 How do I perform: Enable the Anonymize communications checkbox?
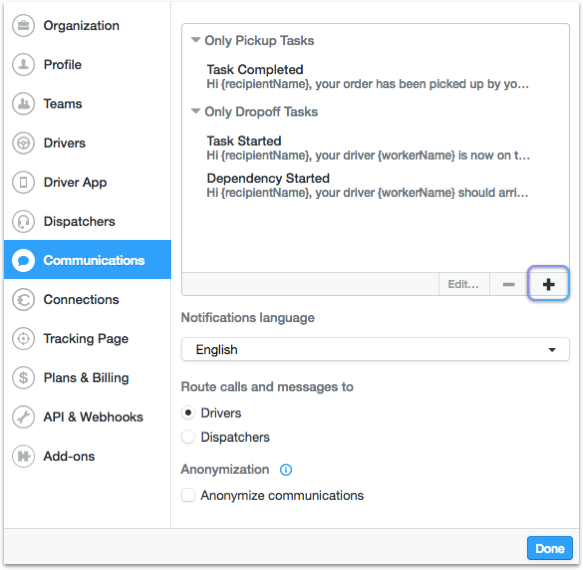coord(188,495)
